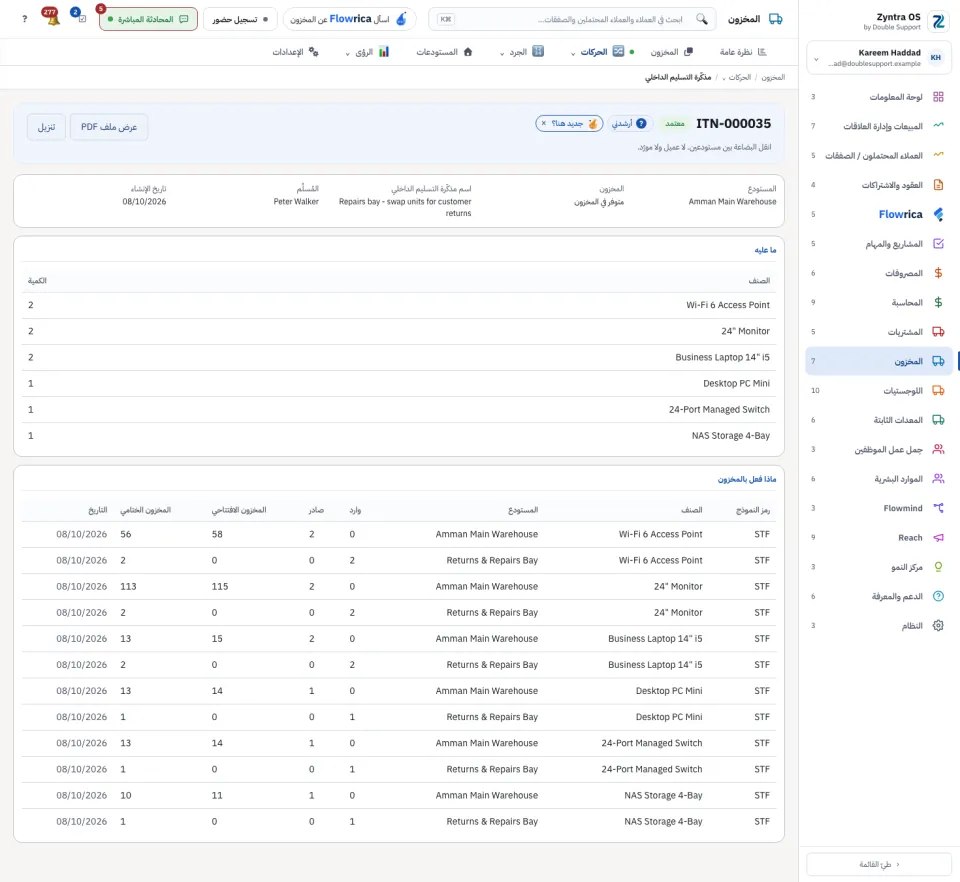Expand the الجرد tab dropdown

coord(502,53)
